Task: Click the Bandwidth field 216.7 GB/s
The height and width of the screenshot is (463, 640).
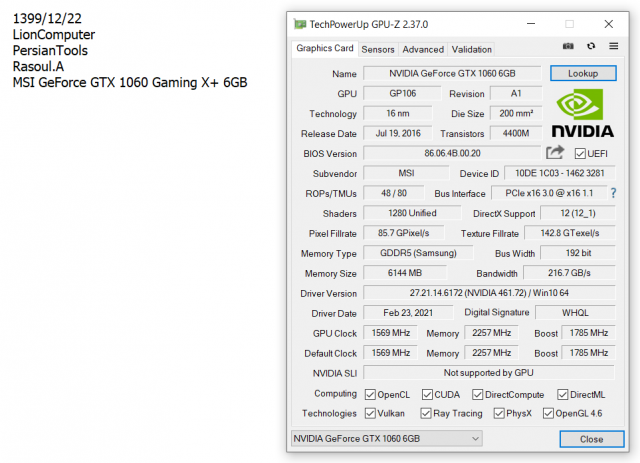Action: click(x=569, y=273)
